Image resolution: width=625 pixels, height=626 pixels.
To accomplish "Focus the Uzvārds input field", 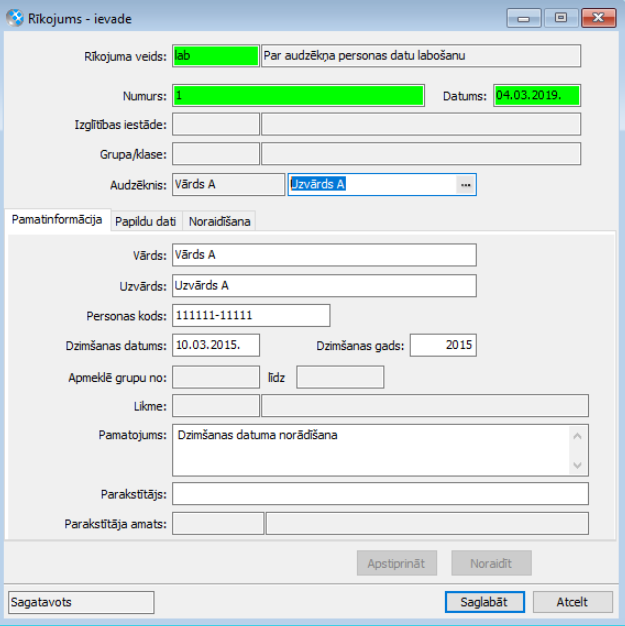I will pos(324,286).
